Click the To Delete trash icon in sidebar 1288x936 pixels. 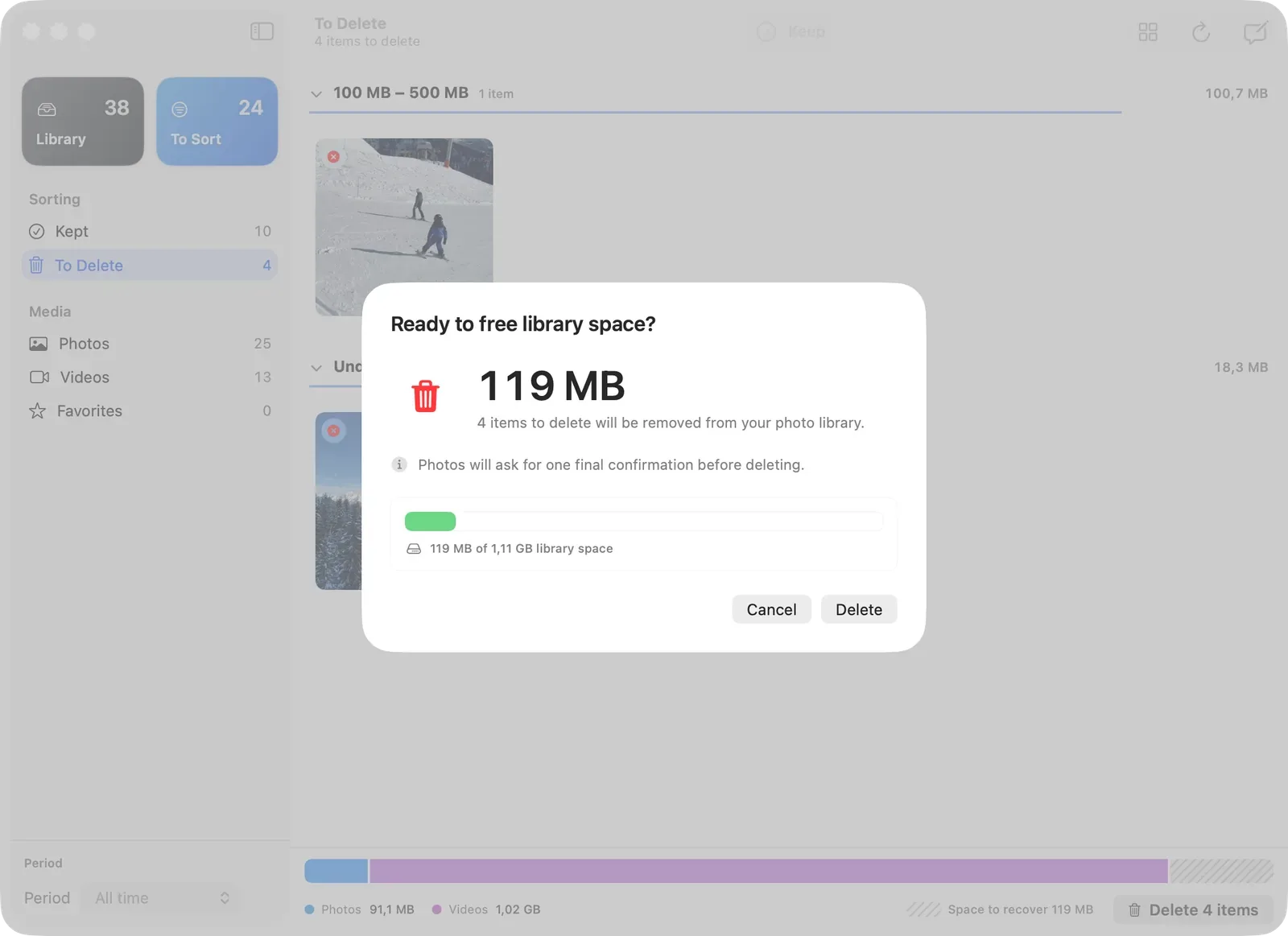36,266
